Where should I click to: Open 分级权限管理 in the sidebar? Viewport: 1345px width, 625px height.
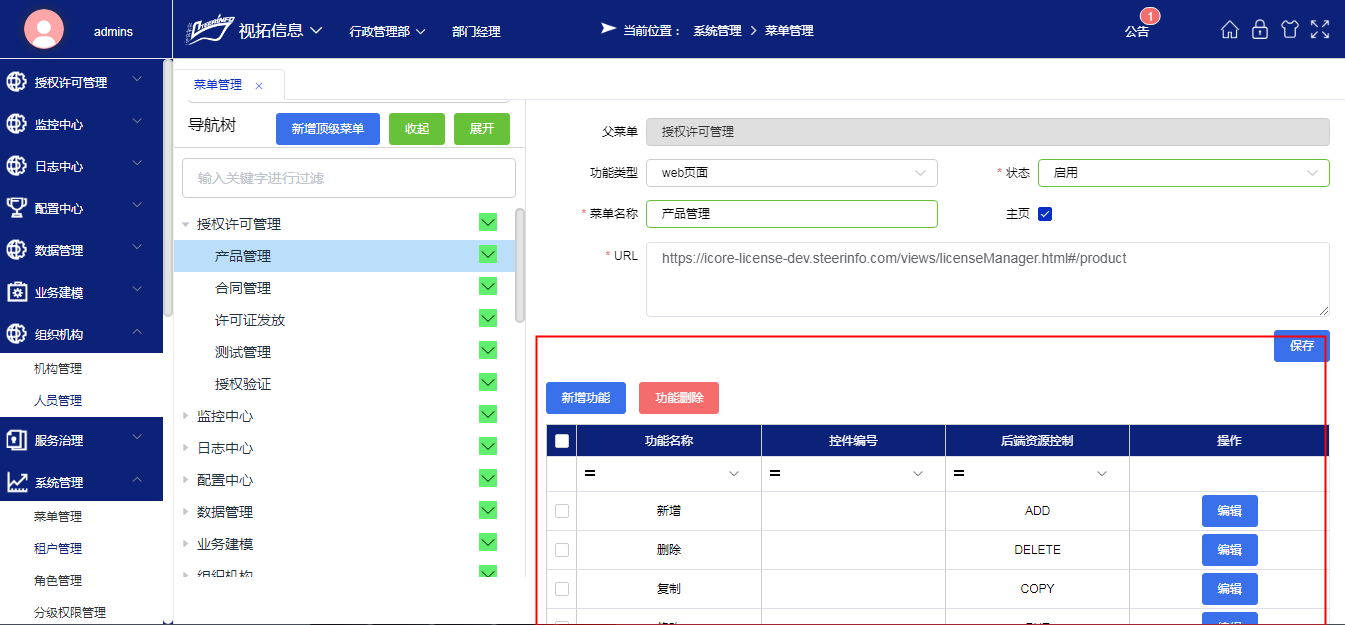70,613
